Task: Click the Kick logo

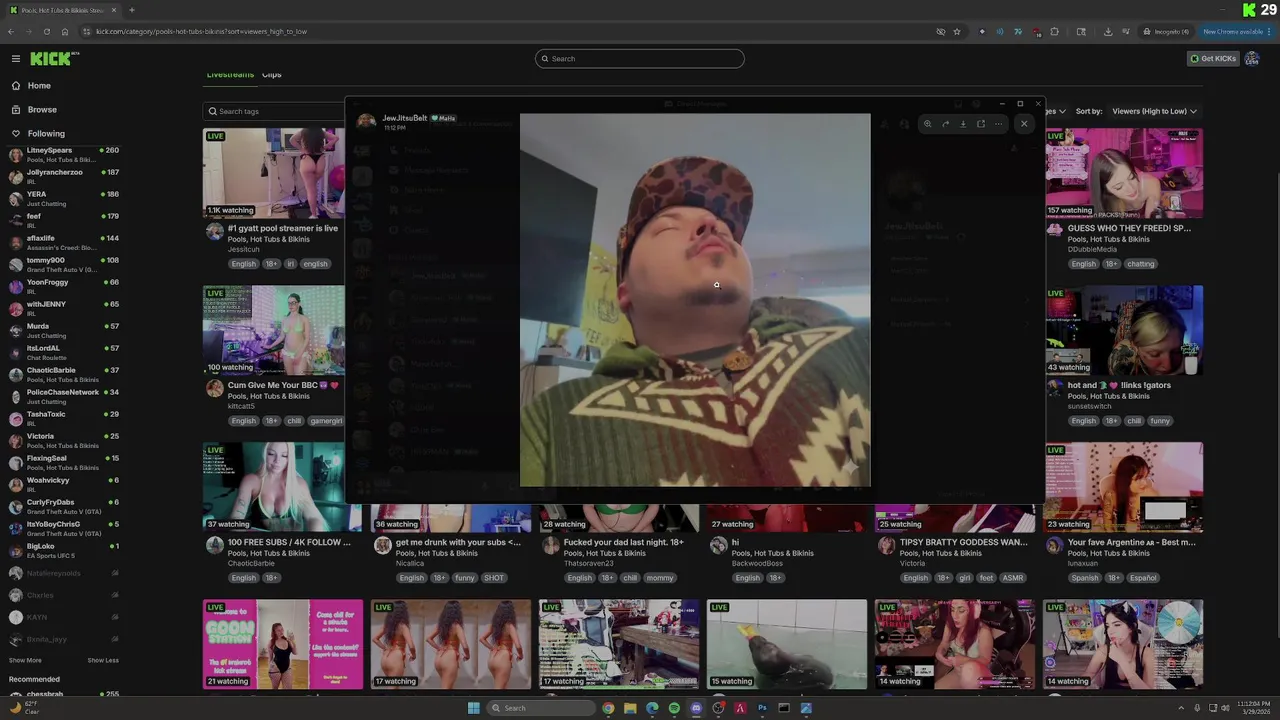Action: pyautogui.click(x=53, y=59)
